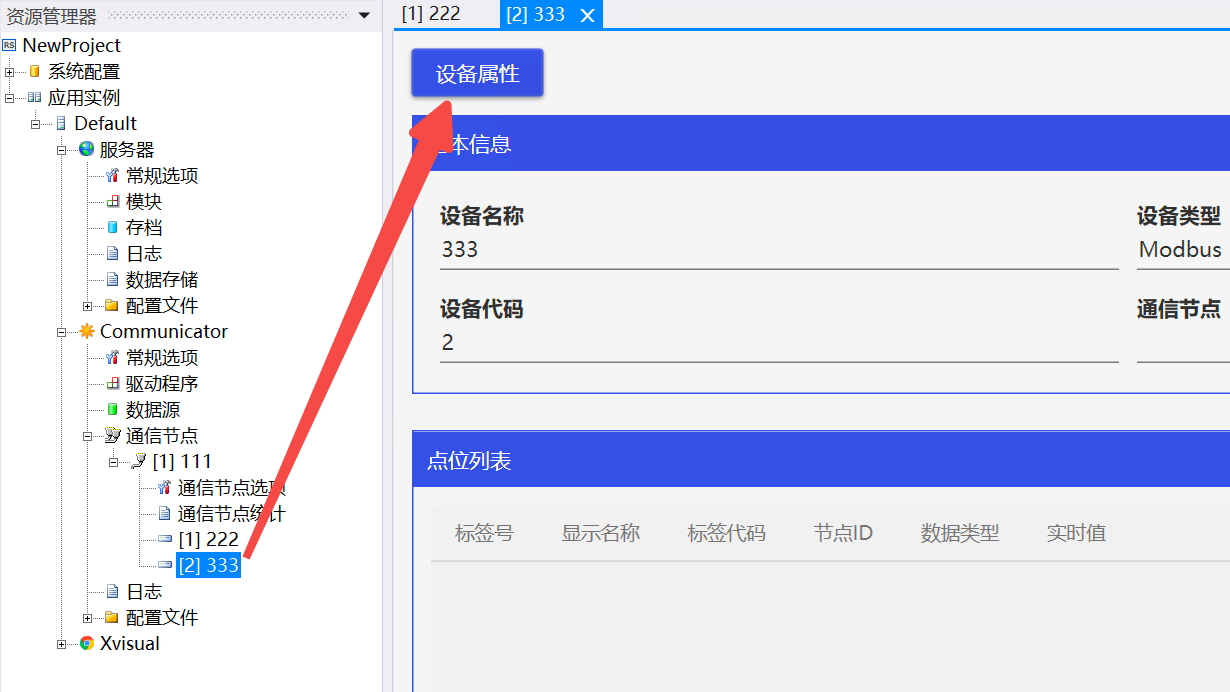Click the 通信节点选项 icon
This screenshot has width=1230, height=692.
[x=165, y=487]
